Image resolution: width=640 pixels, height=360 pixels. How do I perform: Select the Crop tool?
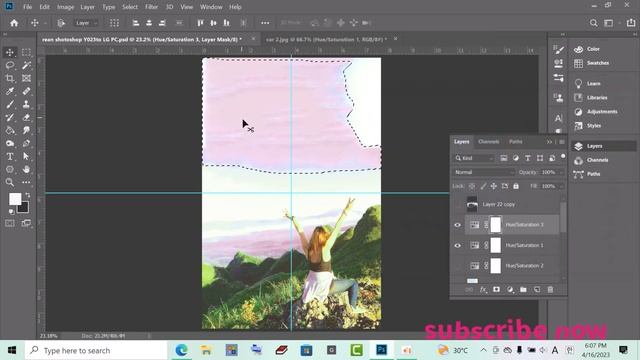click(10, 78)
